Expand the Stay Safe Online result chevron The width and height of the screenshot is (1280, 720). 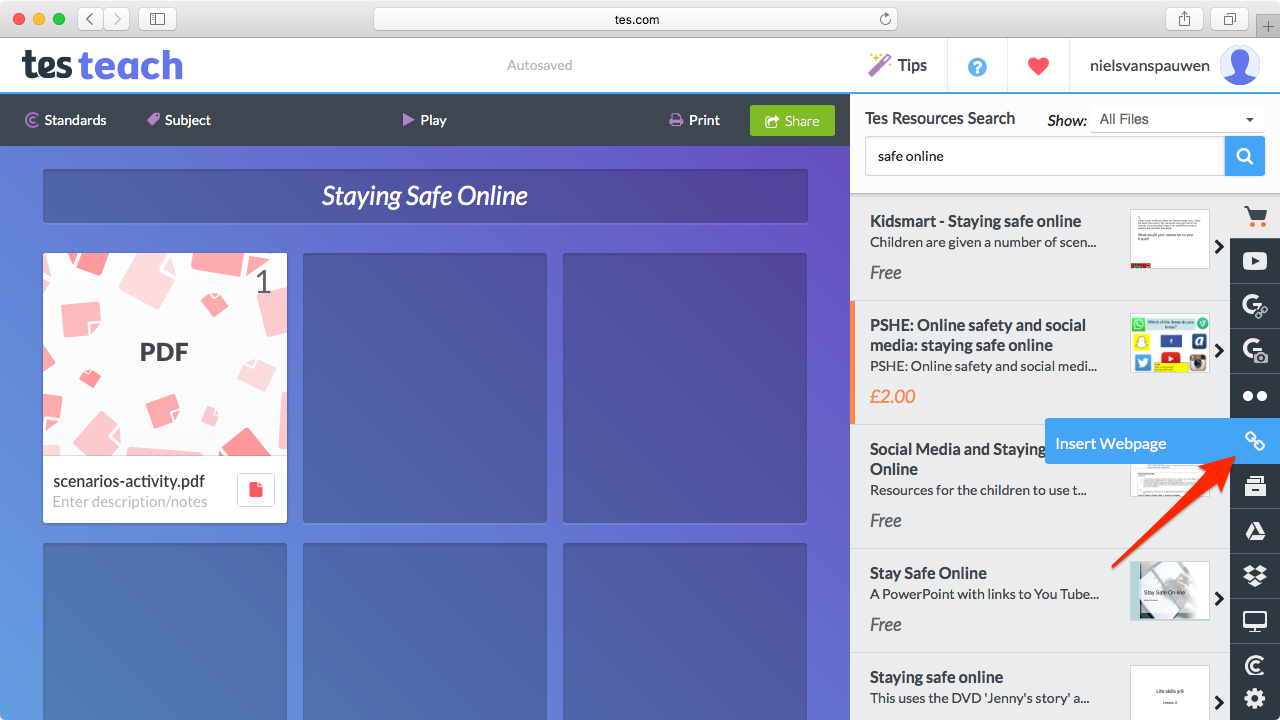[x=1219, y=598]
